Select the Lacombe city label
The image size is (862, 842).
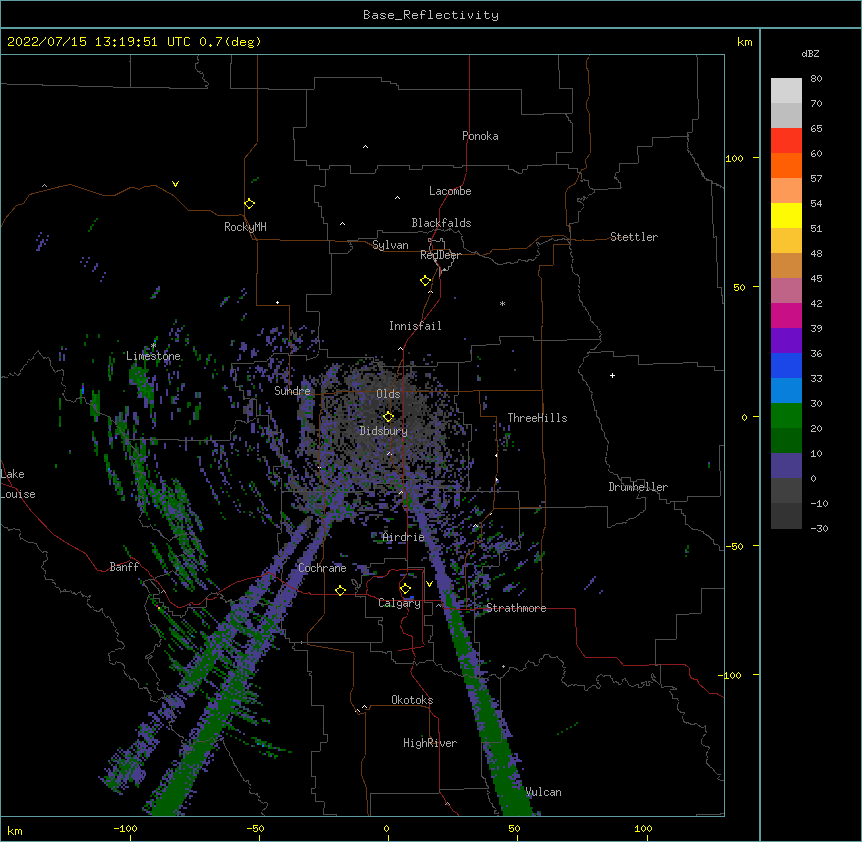point(450,191)
